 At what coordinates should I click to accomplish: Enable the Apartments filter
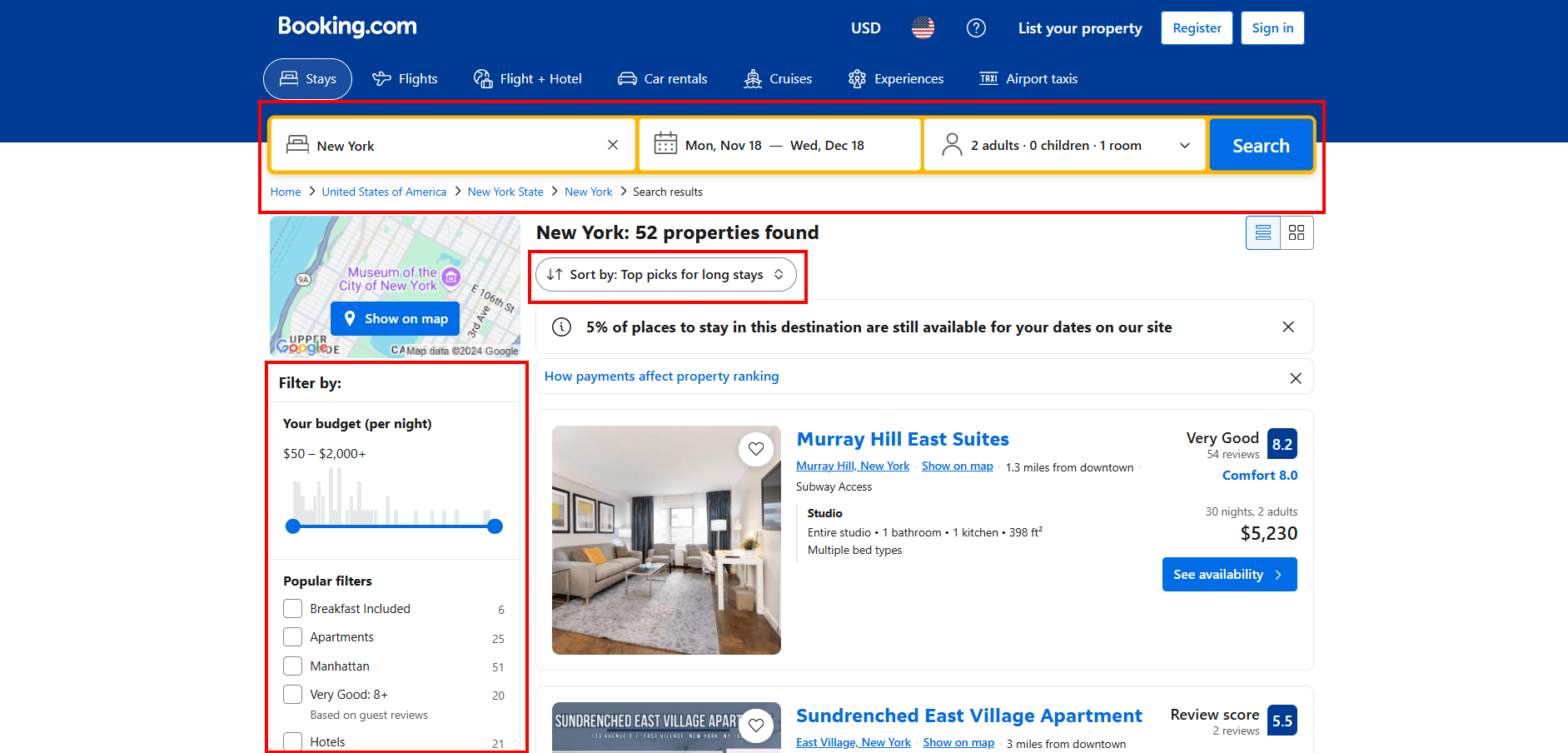click(292, 636)
